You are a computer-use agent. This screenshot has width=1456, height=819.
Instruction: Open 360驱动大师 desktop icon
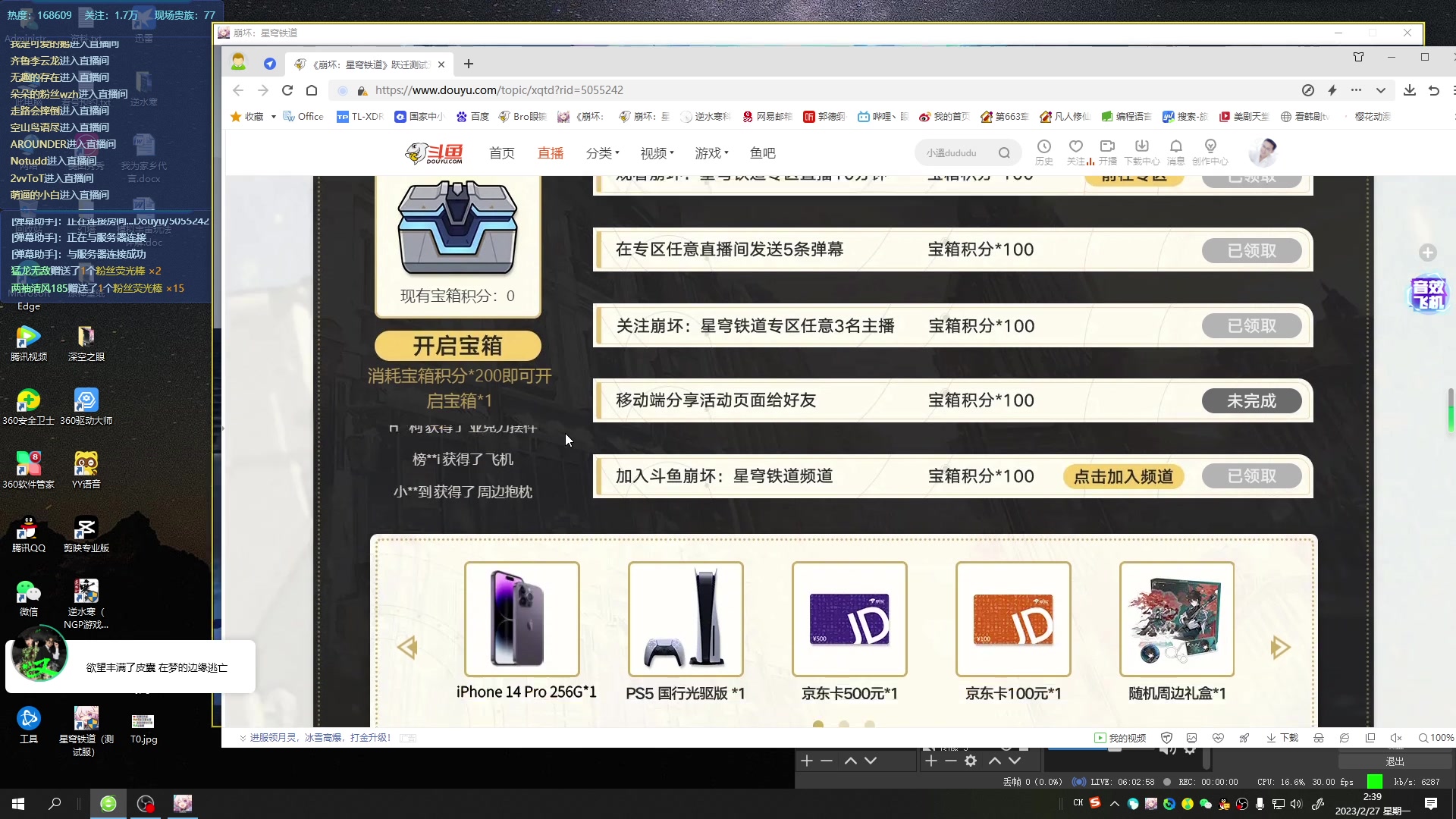click(x=86, y=406)
